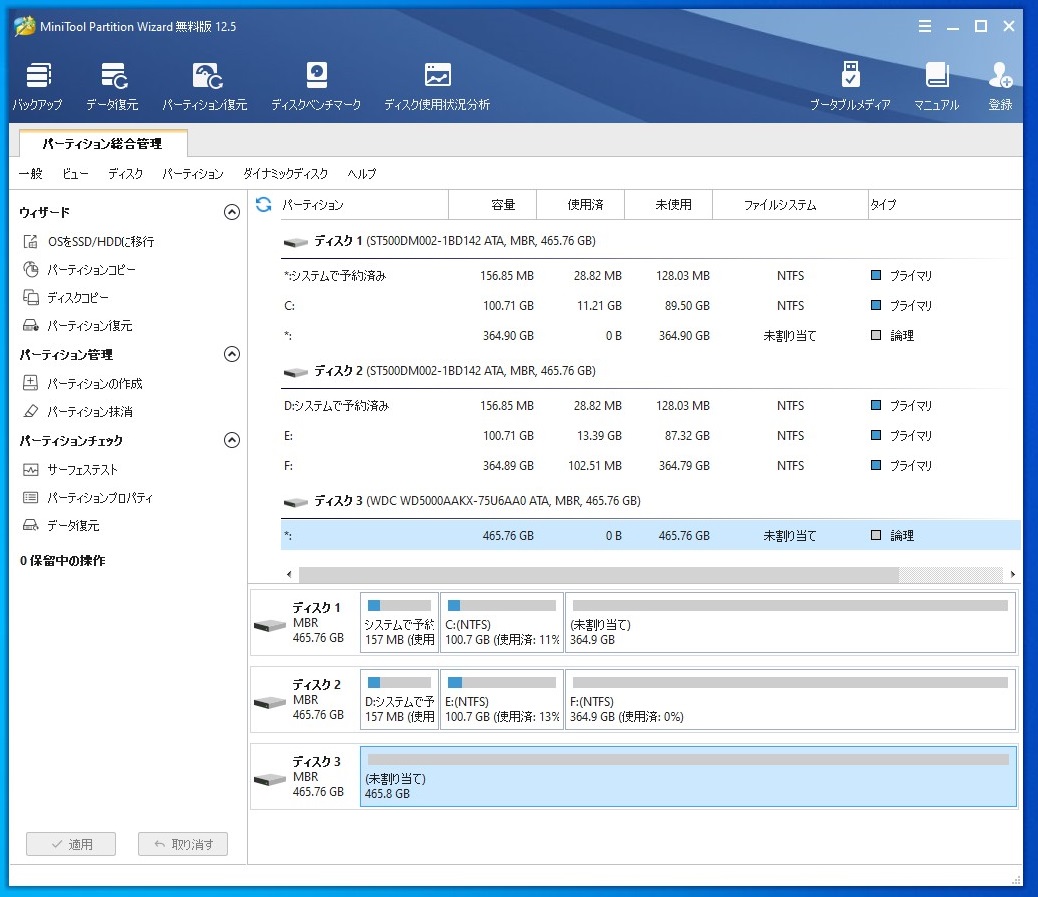Select the C: partition row
The height and width of the screenshot is (897, 1038).
(x=650, y=306)
